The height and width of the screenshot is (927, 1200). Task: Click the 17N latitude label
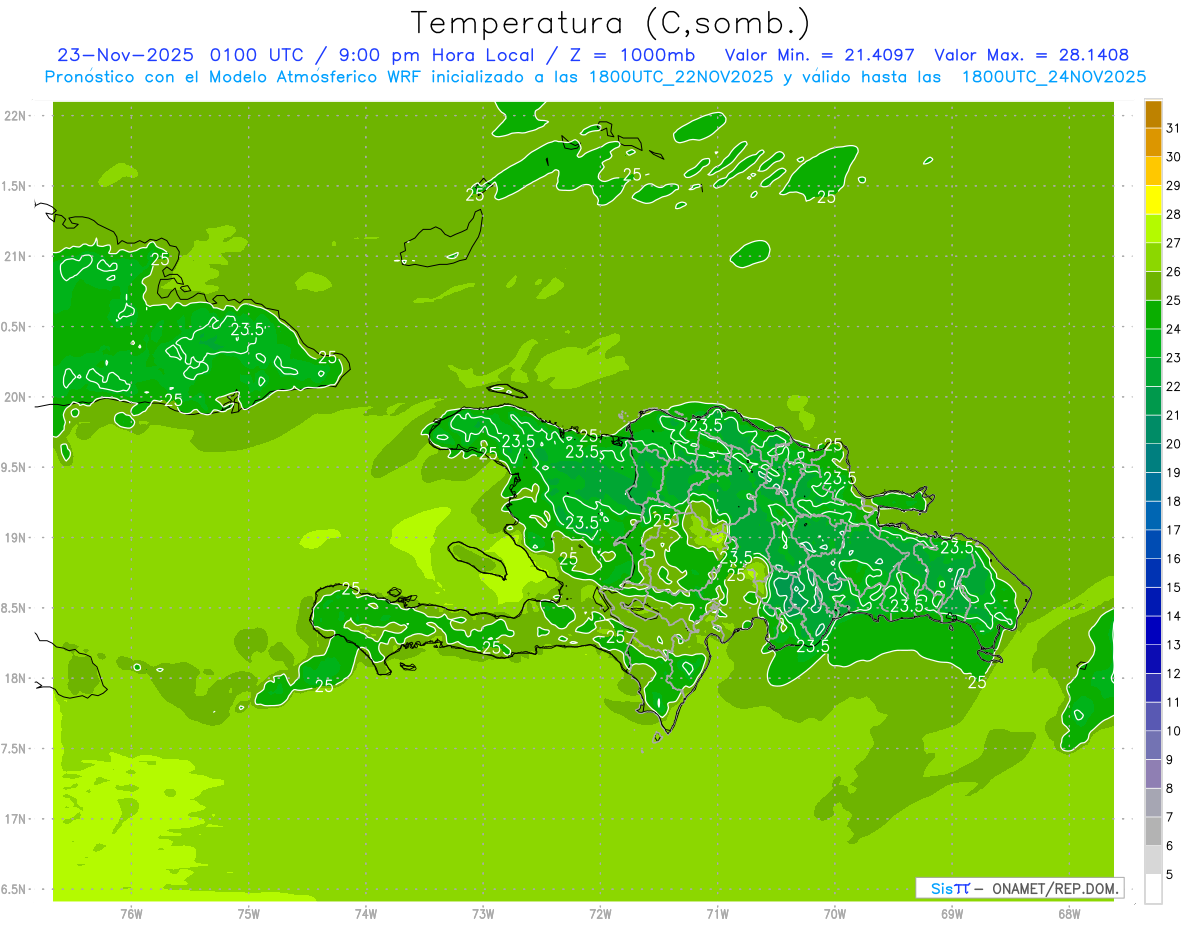pyautogui.click(x=15, y=819)
